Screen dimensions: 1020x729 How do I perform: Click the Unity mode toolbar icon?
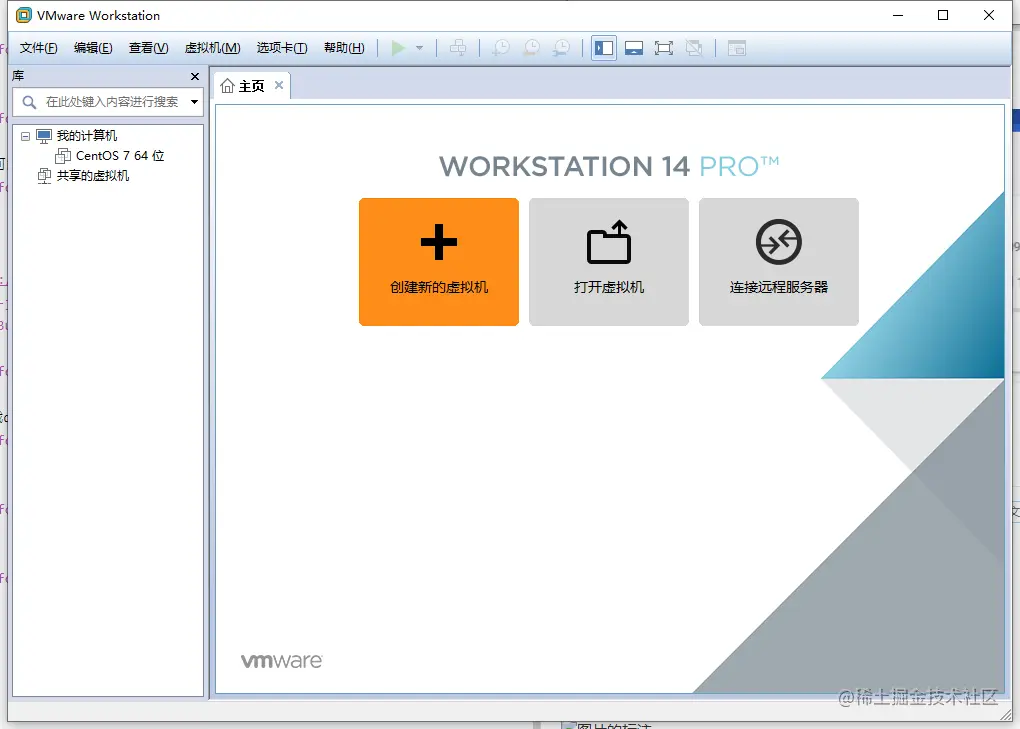(x=694, y=48)
